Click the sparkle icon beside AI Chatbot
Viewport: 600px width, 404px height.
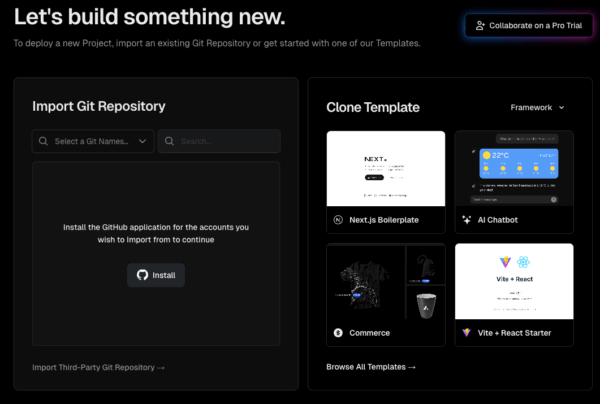(x=466, y=220)
